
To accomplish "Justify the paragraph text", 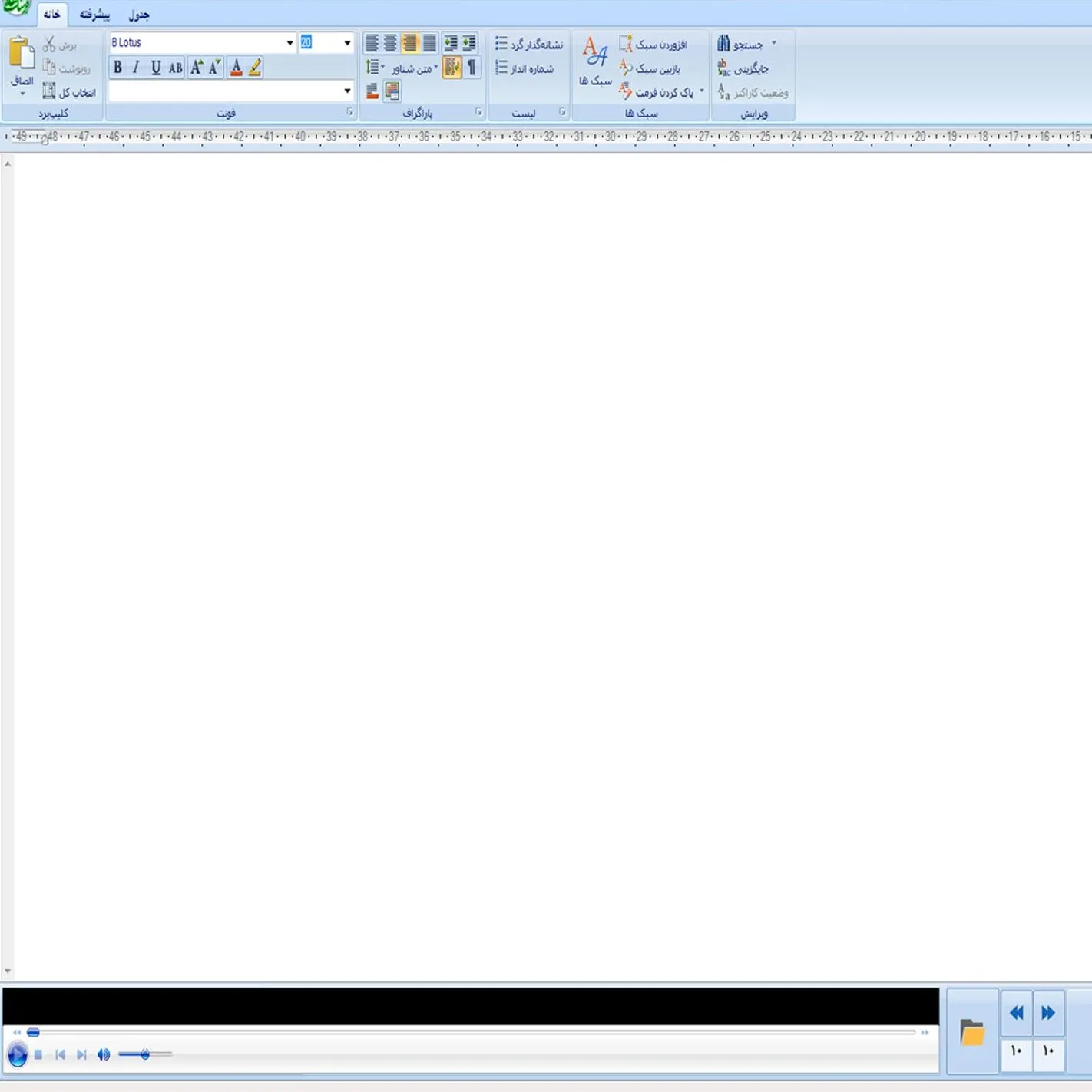I will (429, 43).
